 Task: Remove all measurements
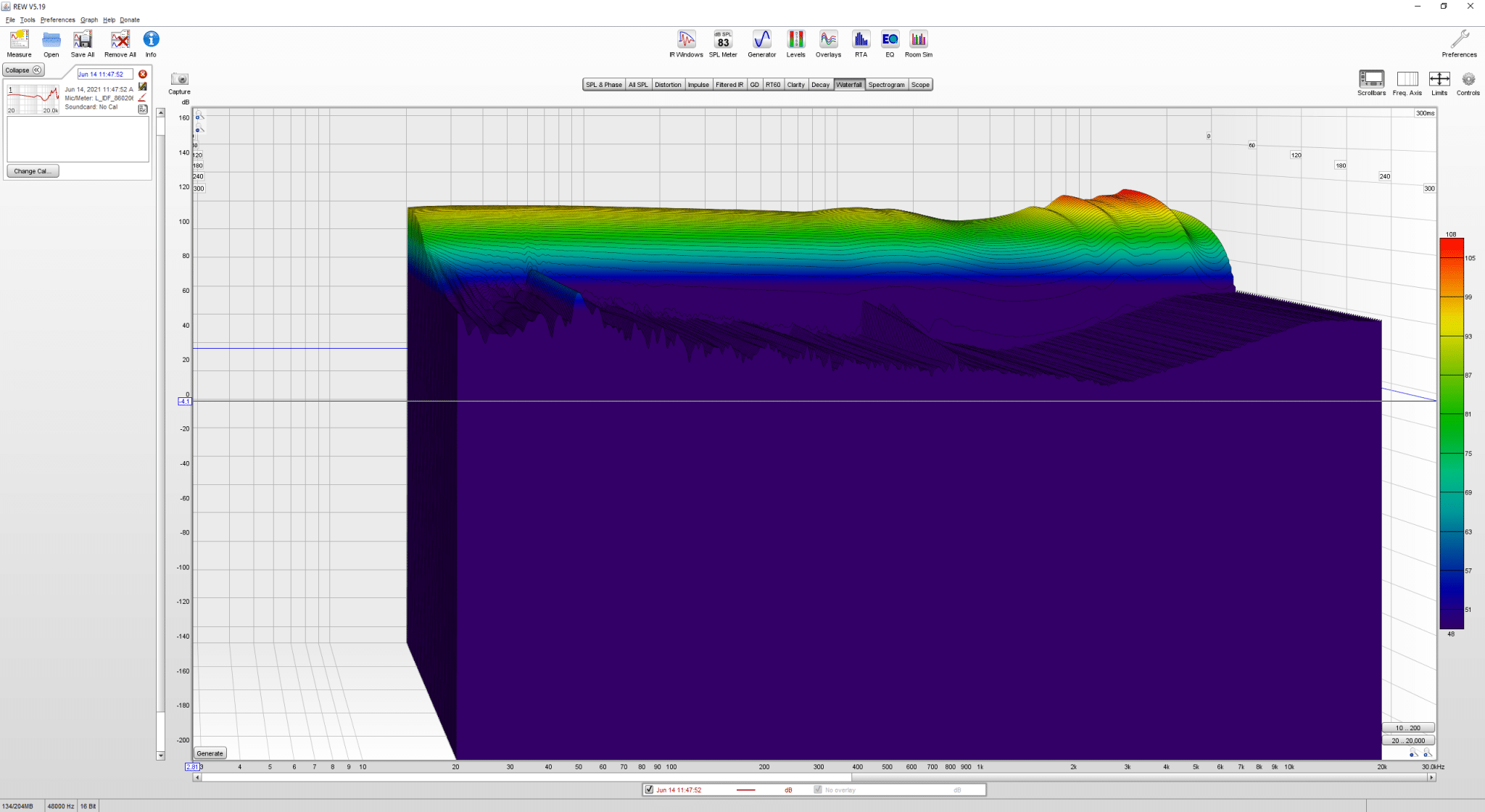(120, 43)
